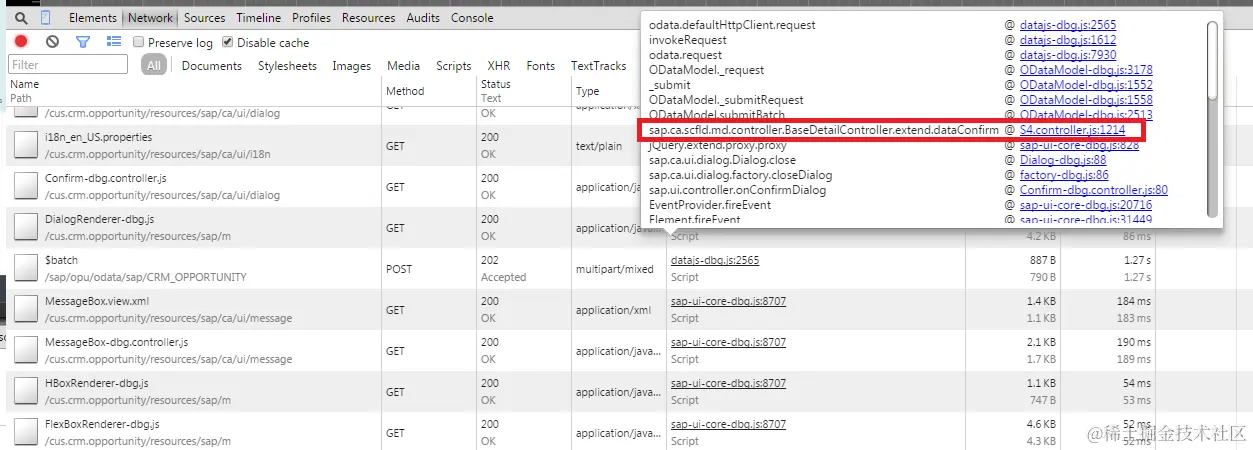This screenshot has height=450, width=1253.
Task: Select the Network tab
Action: pyautogui.click(x=151, y=18)
